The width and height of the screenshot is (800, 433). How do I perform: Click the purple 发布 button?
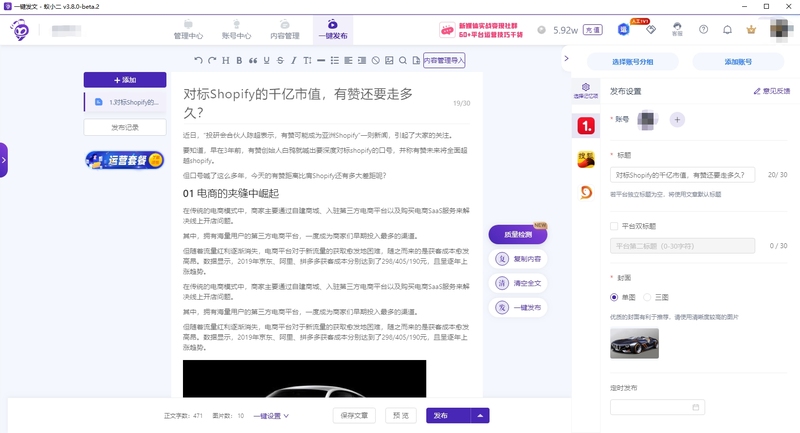point(448,416)
